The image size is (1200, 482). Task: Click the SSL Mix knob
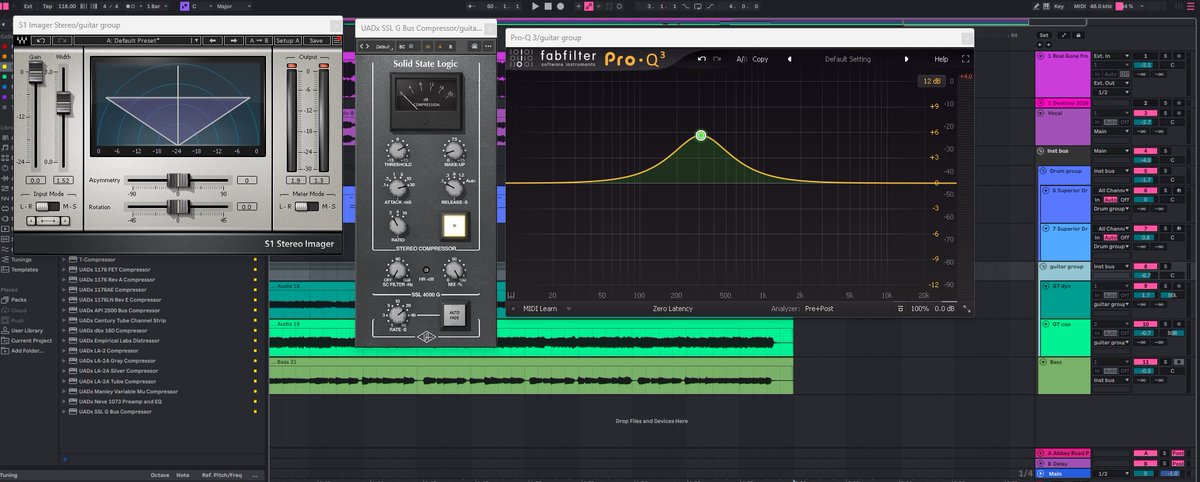(454, 271)
